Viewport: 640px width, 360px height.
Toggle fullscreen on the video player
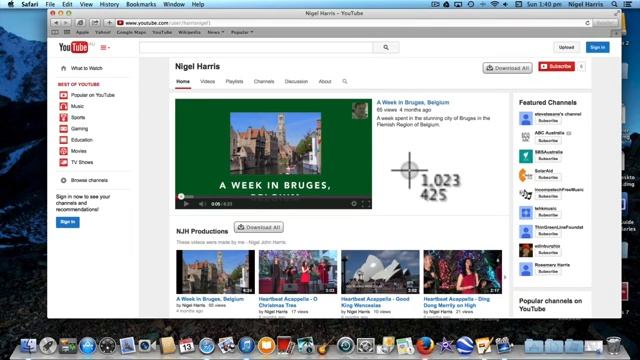(366, 204)
